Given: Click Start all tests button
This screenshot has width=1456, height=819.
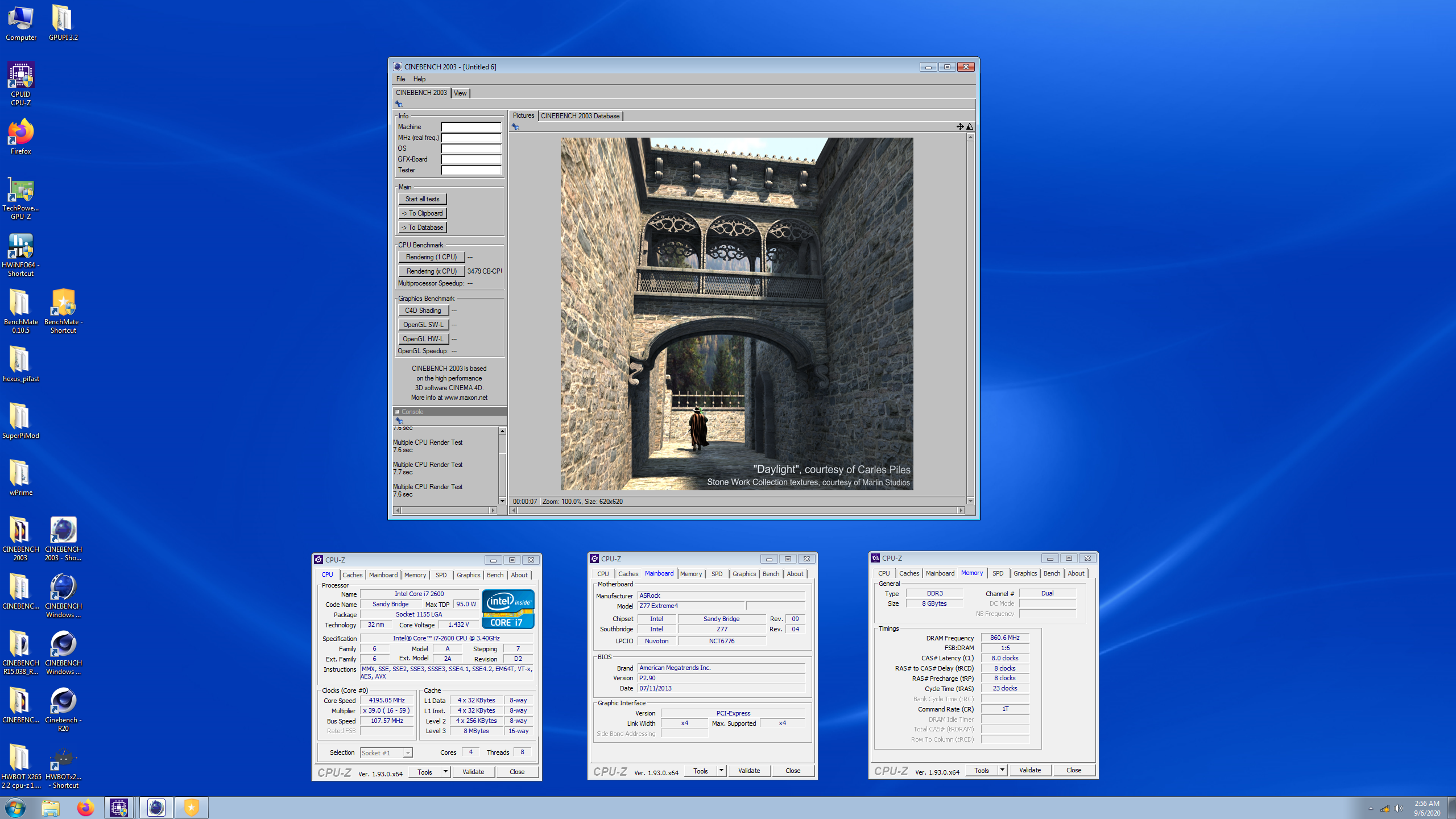Looking at the screenshot, I should point(422,199).
